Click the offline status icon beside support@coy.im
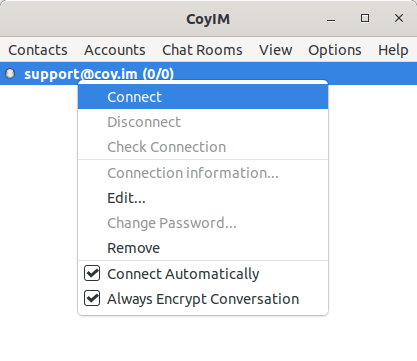 tap(10, 73)
